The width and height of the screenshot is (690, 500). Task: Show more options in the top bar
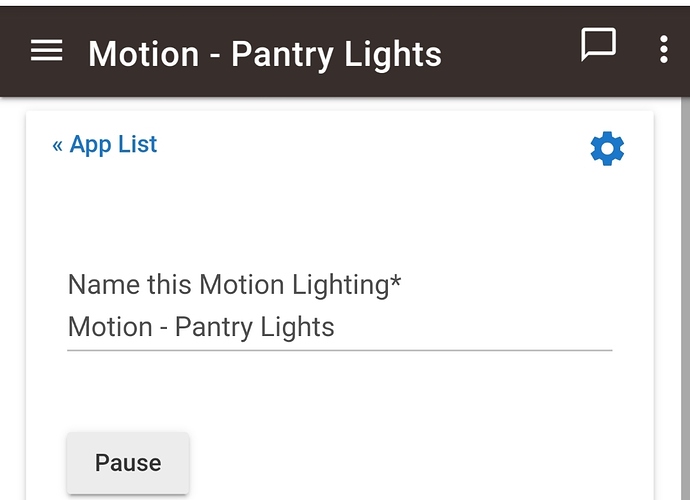664,49
